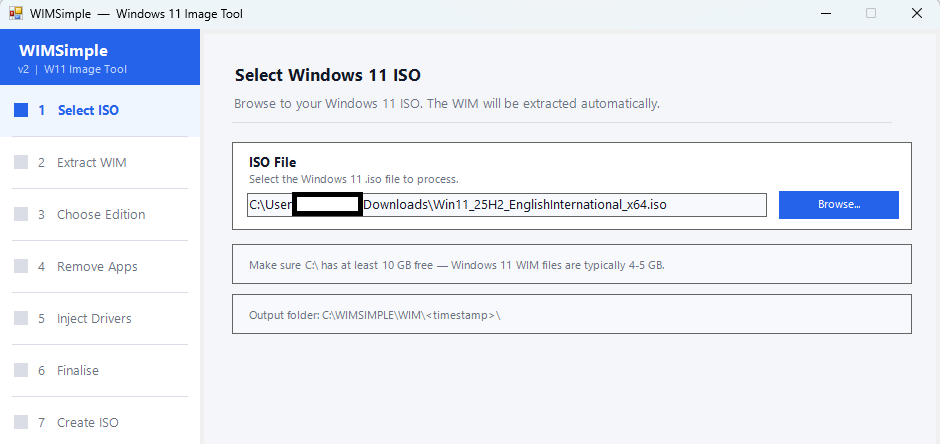Click the square icon beside Extract WIM
This screenshot has height=444, width=940.
click(21, 163)
